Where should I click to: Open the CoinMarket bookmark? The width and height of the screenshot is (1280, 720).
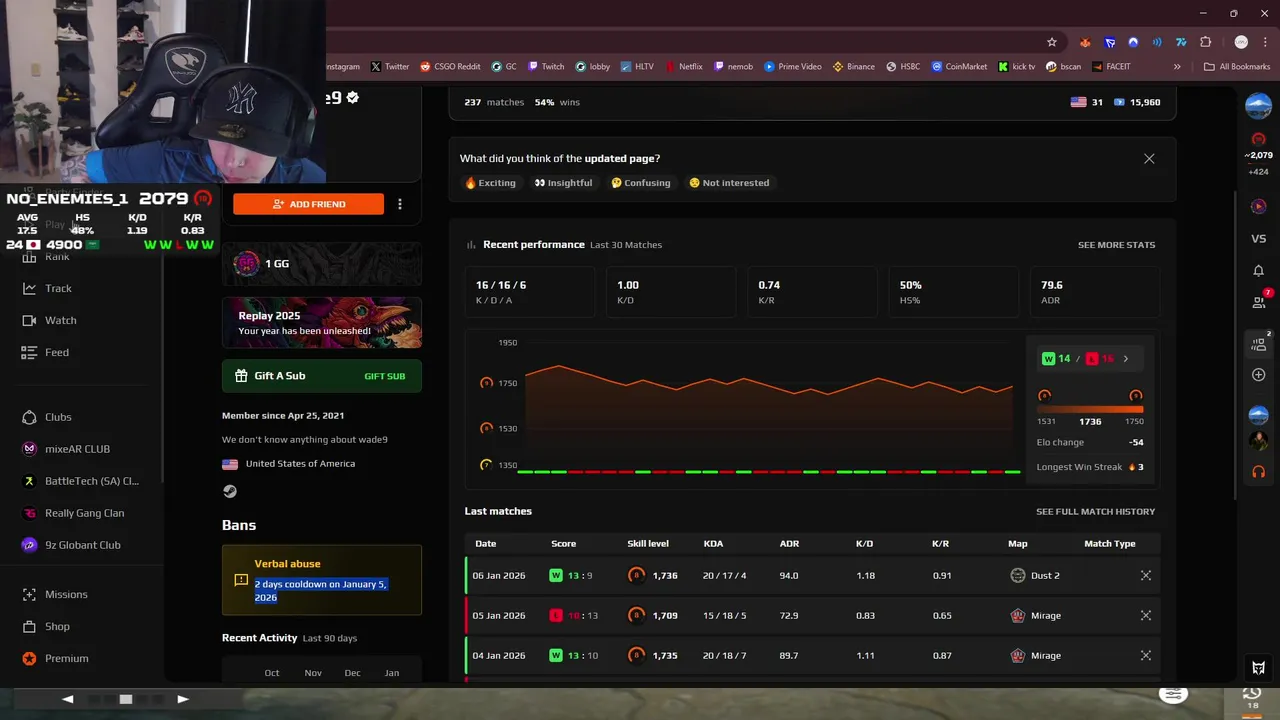[959, 67]
